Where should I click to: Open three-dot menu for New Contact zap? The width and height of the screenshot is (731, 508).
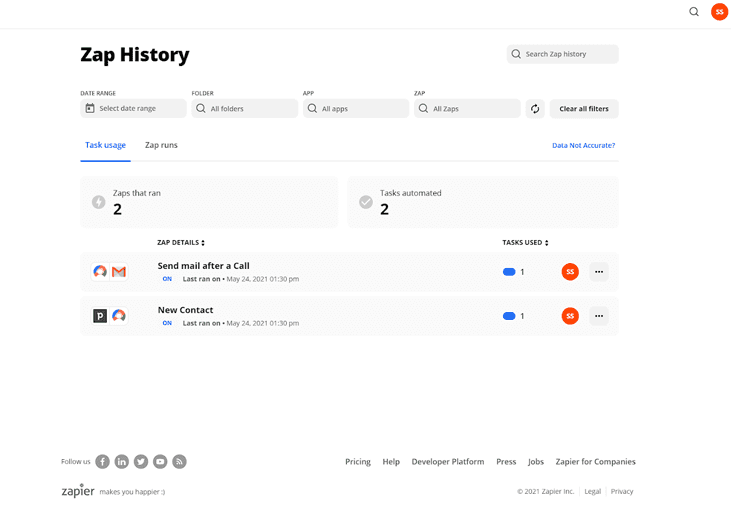tap(599, 316)
